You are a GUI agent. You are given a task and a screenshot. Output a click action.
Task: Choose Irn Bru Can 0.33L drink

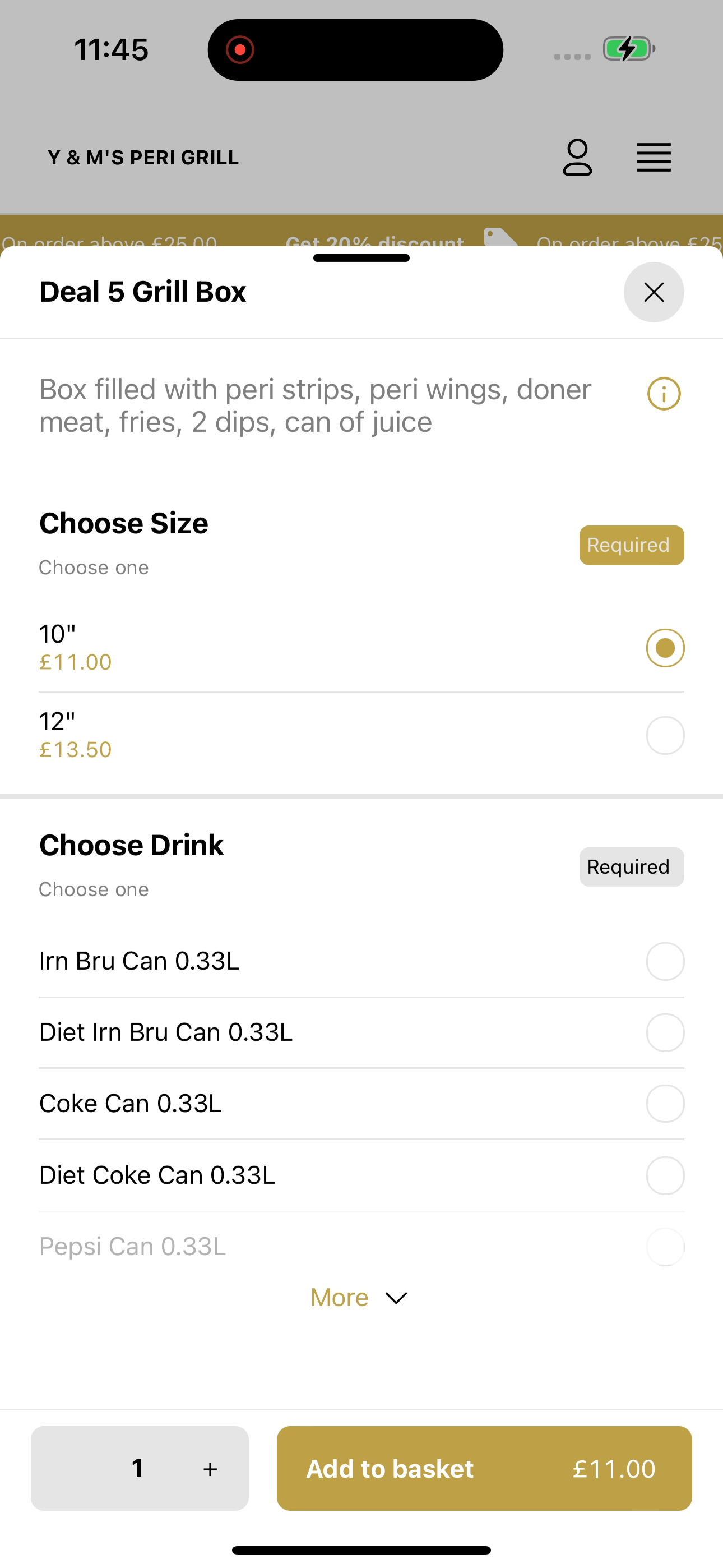[361, 962]
